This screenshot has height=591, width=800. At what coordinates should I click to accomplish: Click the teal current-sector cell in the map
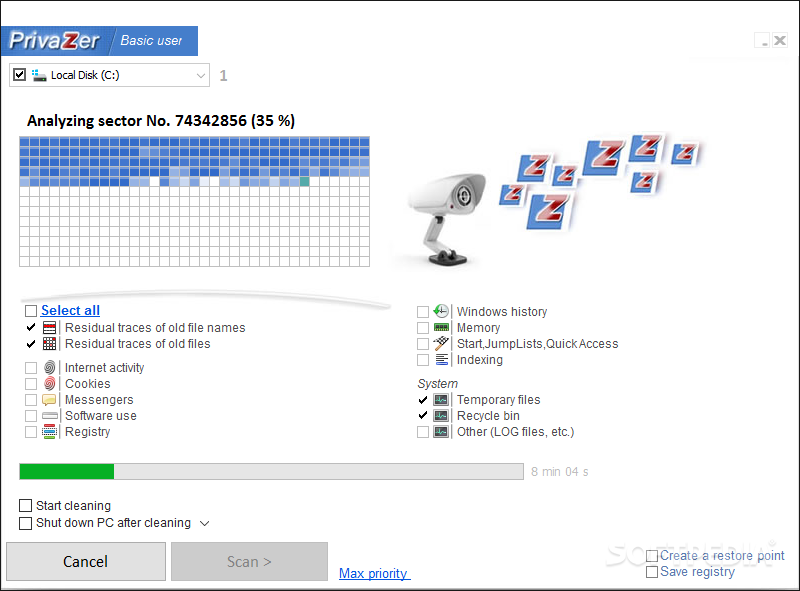point(304,182)
